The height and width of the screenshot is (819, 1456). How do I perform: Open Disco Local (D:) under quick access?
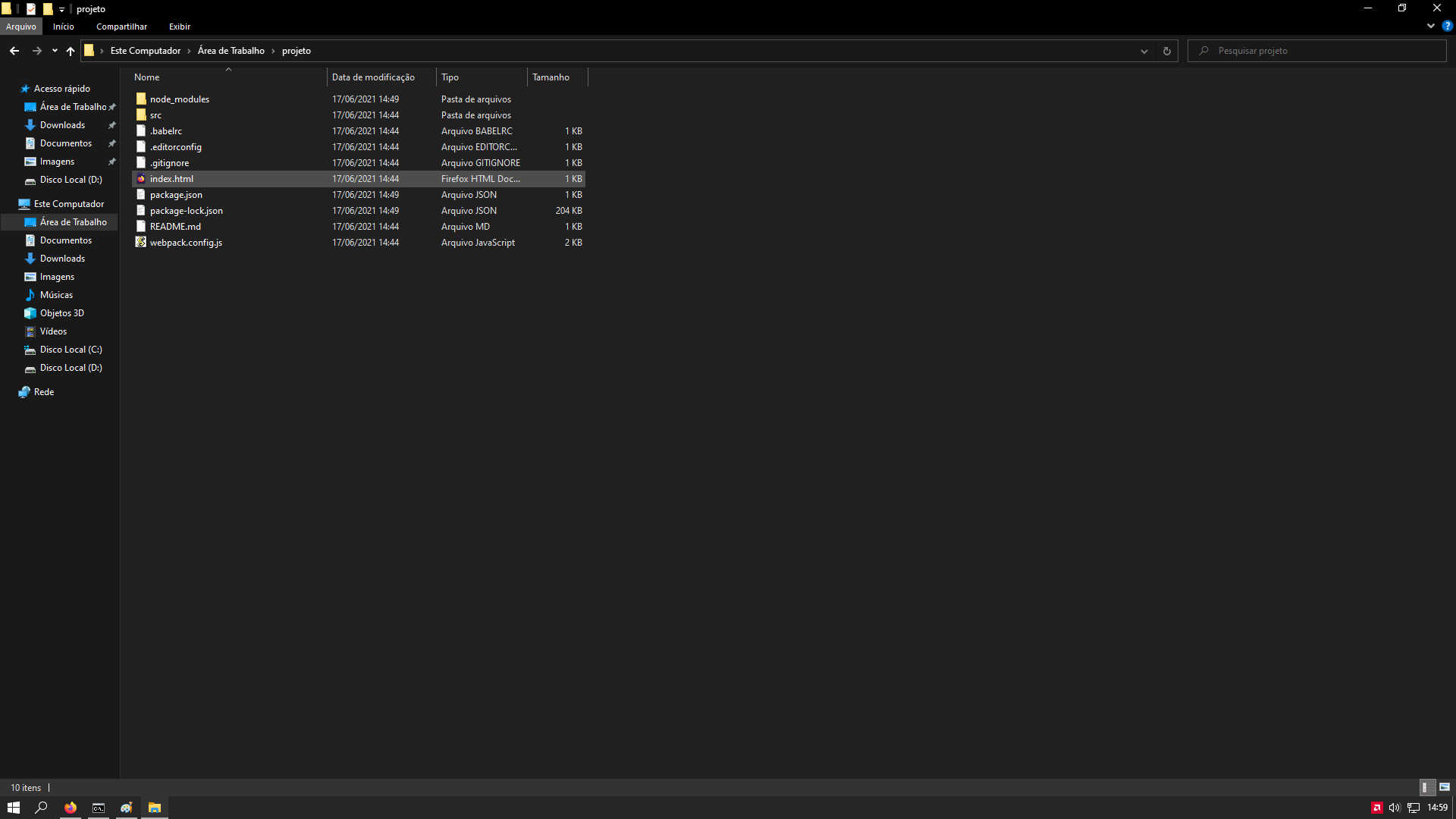71,180
